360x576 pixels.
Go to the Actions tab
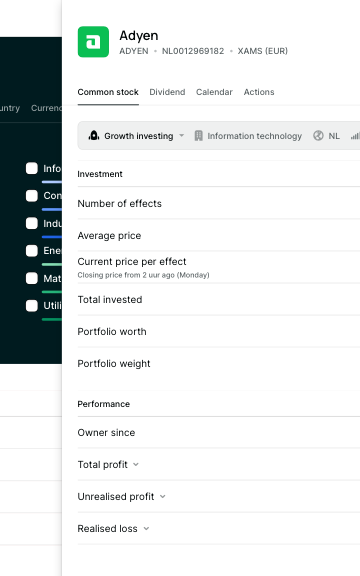click(x=259, y=92)
